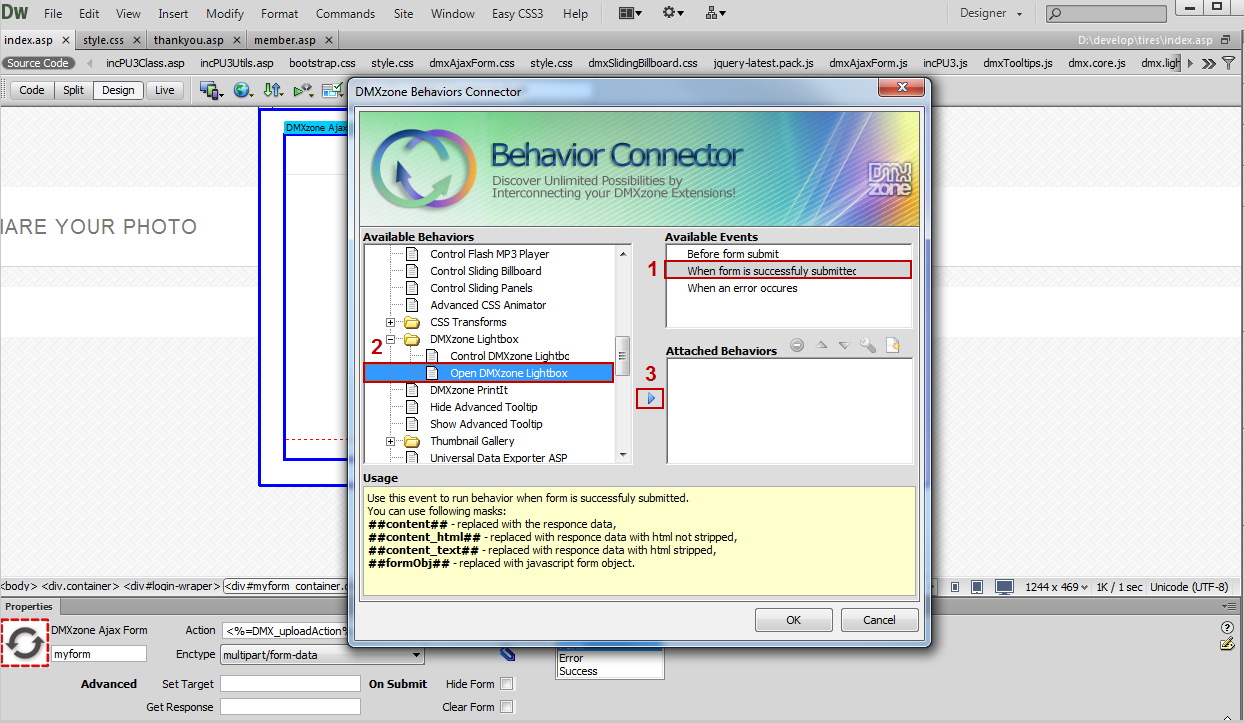Screen dimensions: 1244x723
Task: Select the mobile size icon in status bar
Action: click(x=957, y=587)
